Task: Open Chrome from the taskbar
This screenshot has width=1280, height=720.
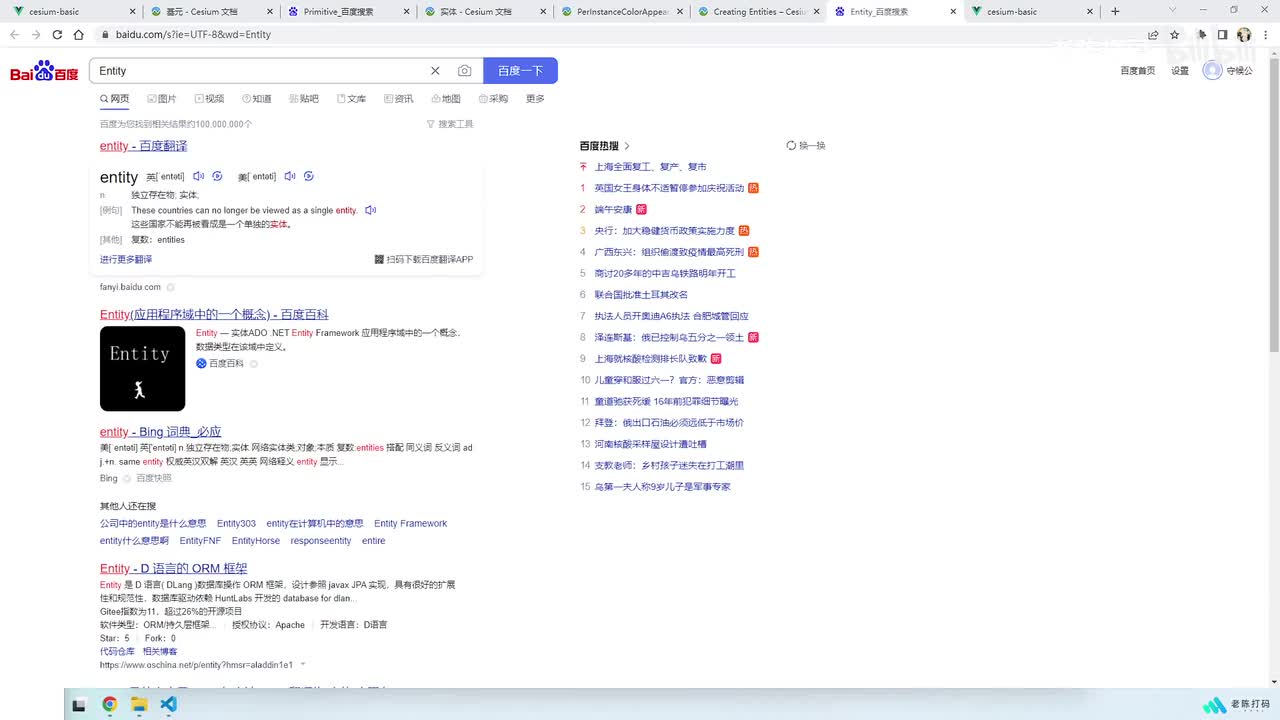Action: [109, 704]
